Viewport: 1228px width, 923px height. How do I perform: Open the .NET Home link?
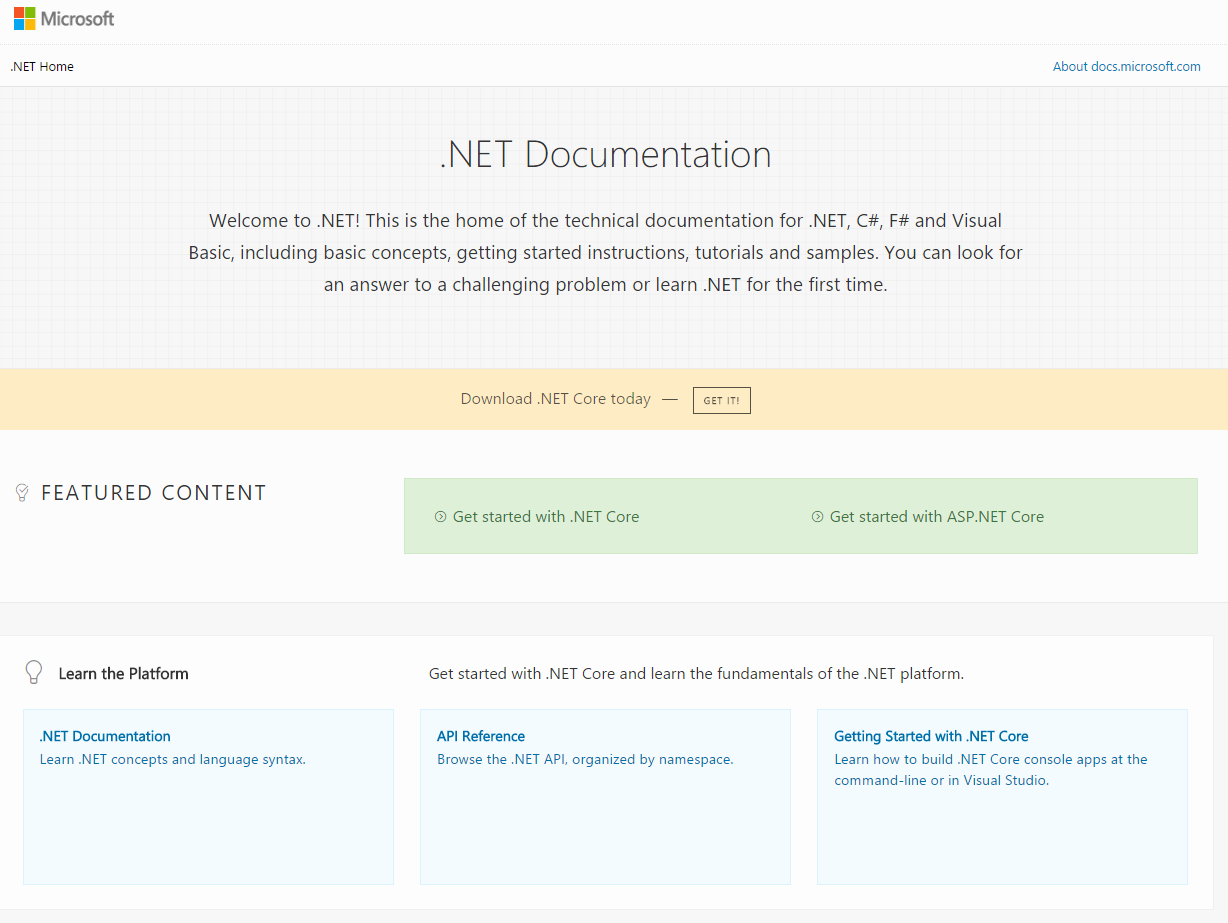pos(41,66)
